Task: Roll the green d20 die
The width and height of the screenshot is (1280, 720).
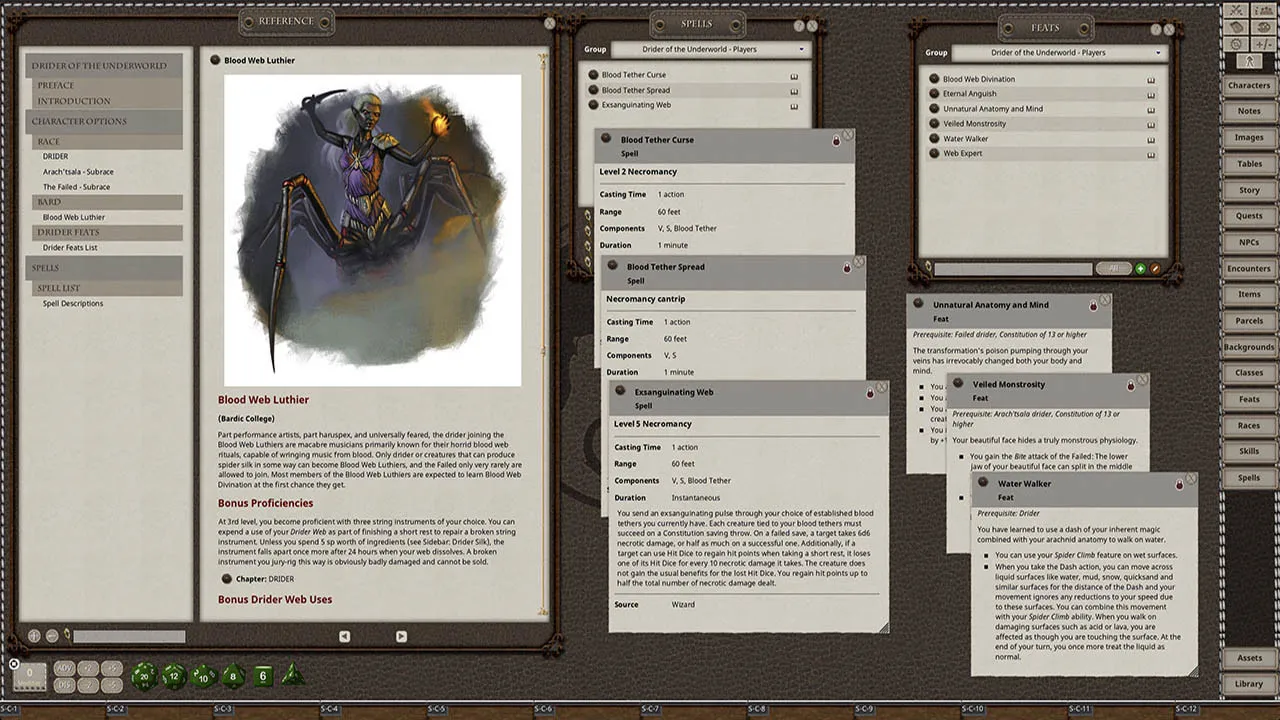Action: [144, 675]
